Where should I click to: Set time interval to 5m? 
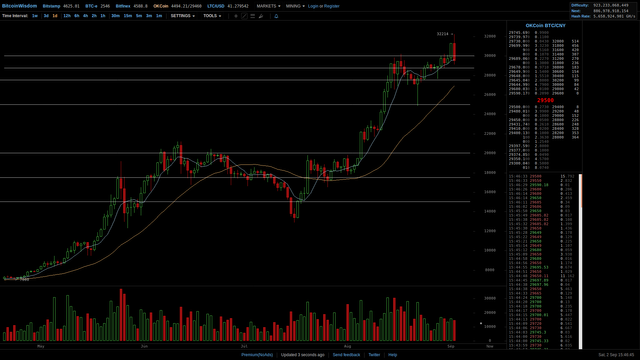[x=139, y=16]
